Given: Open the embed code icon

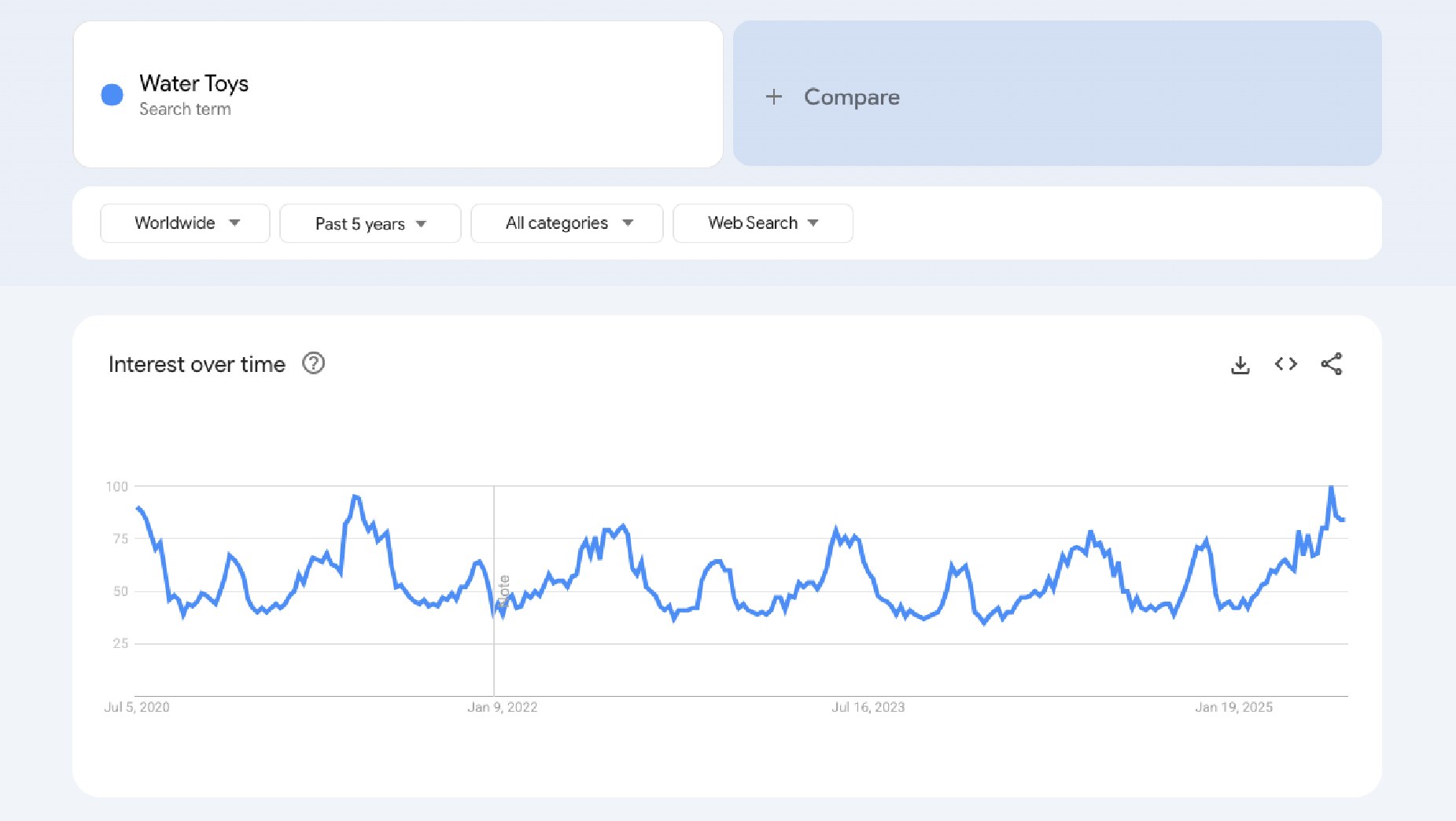Looking at the screenshot, I should 1286,364.
